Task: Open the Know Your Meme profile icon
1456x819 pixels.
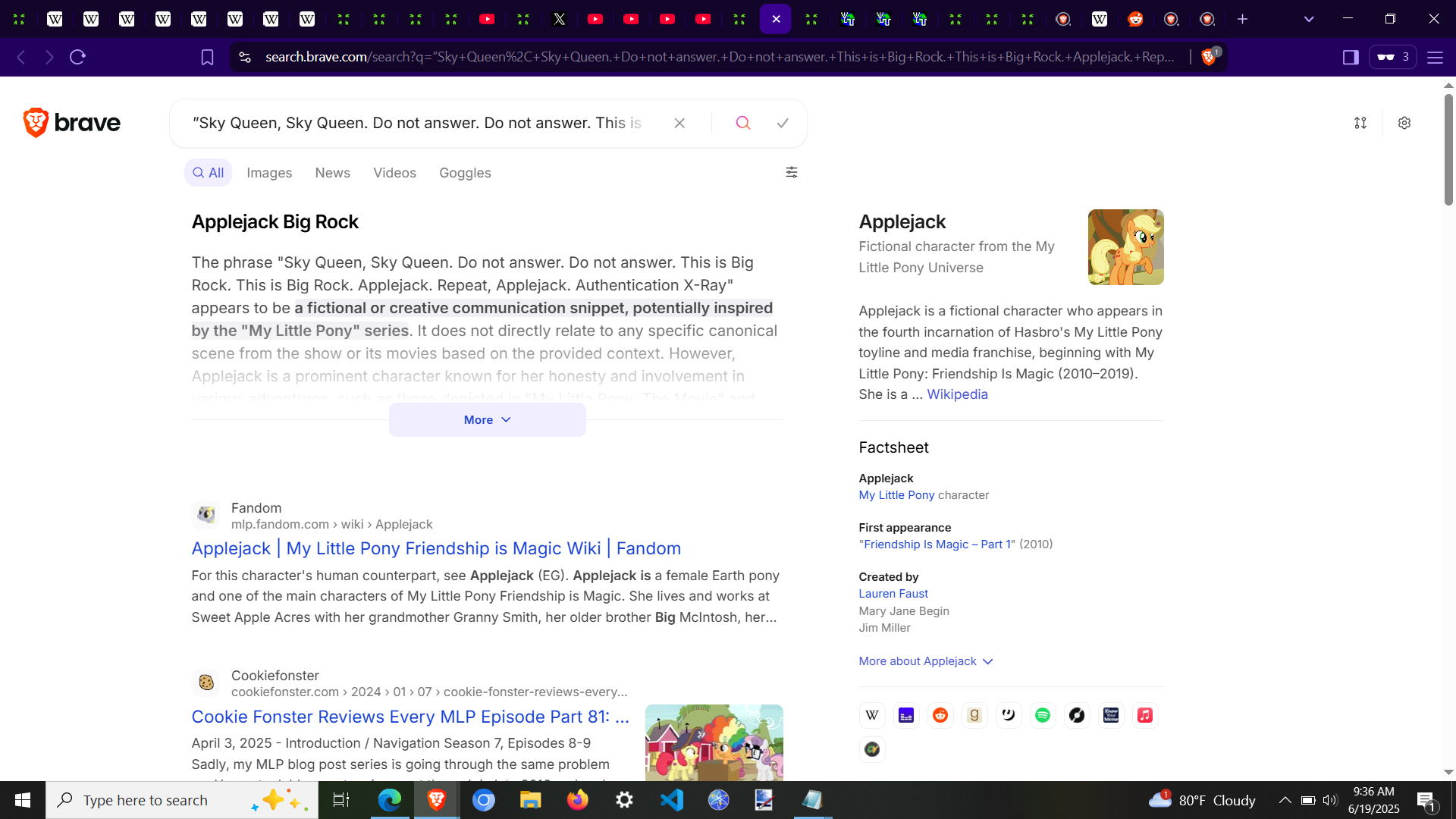Action: [x=1111, y=715]
